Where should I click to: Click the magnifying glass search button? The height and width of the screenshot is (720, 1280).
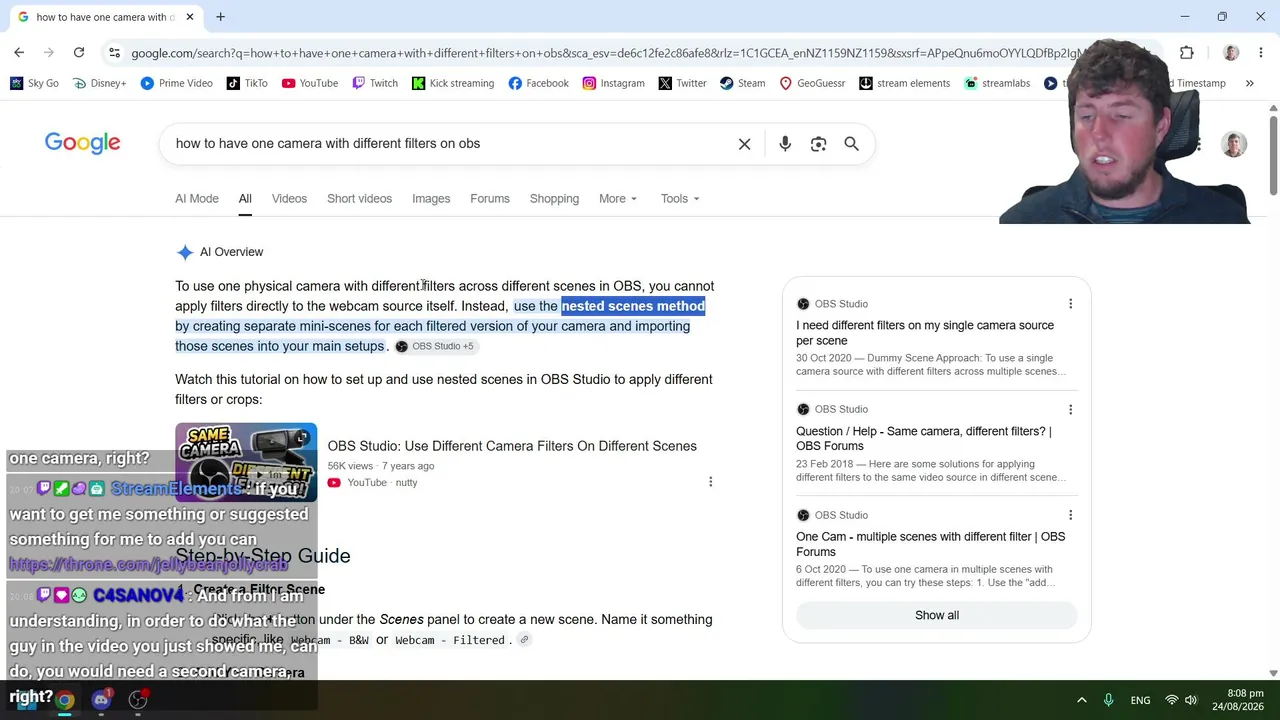(x=851, y=144)
